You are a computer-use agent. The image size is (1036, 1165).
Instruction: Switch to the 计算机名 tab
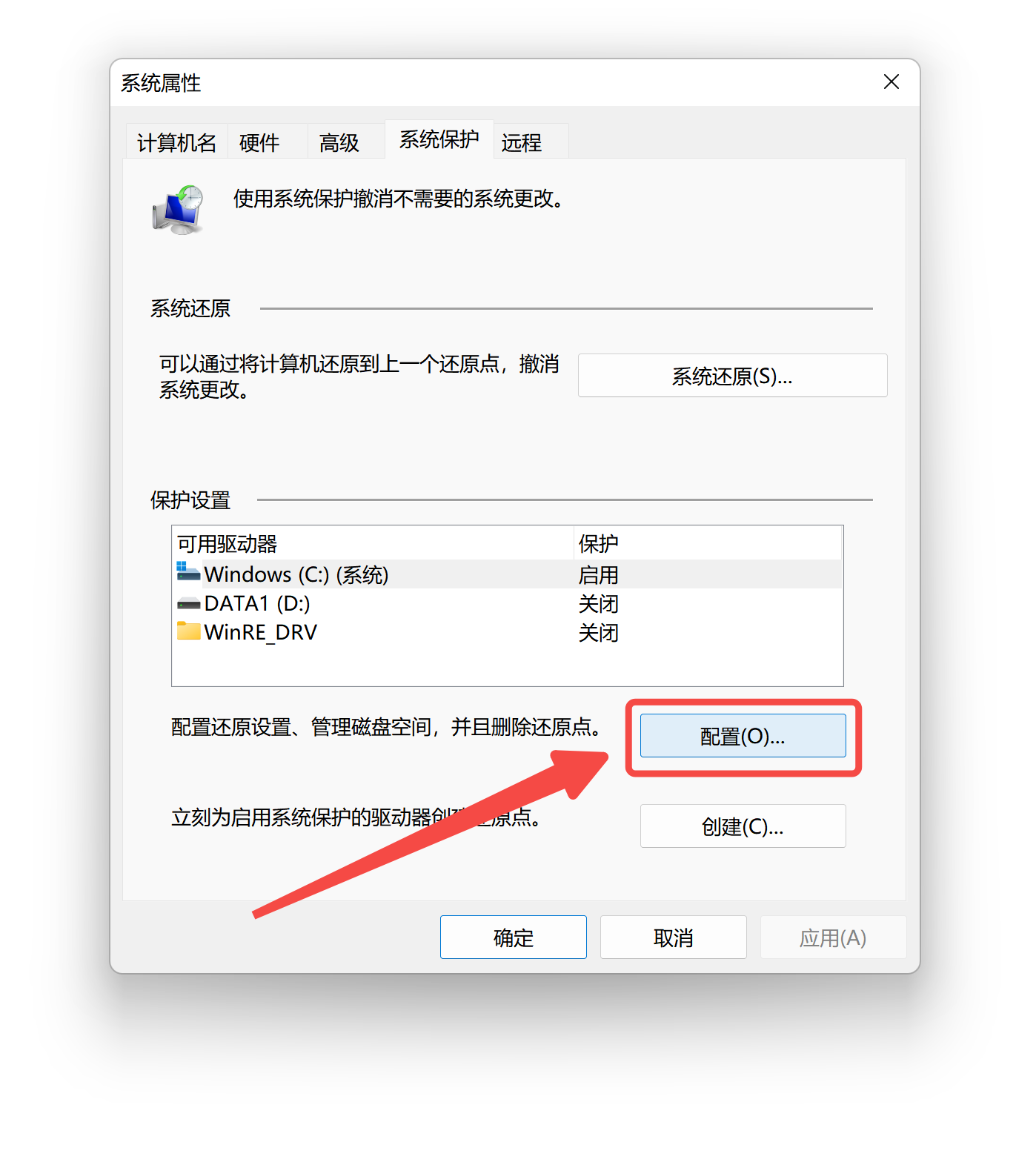pyautogui.click(x=177, y=142)
